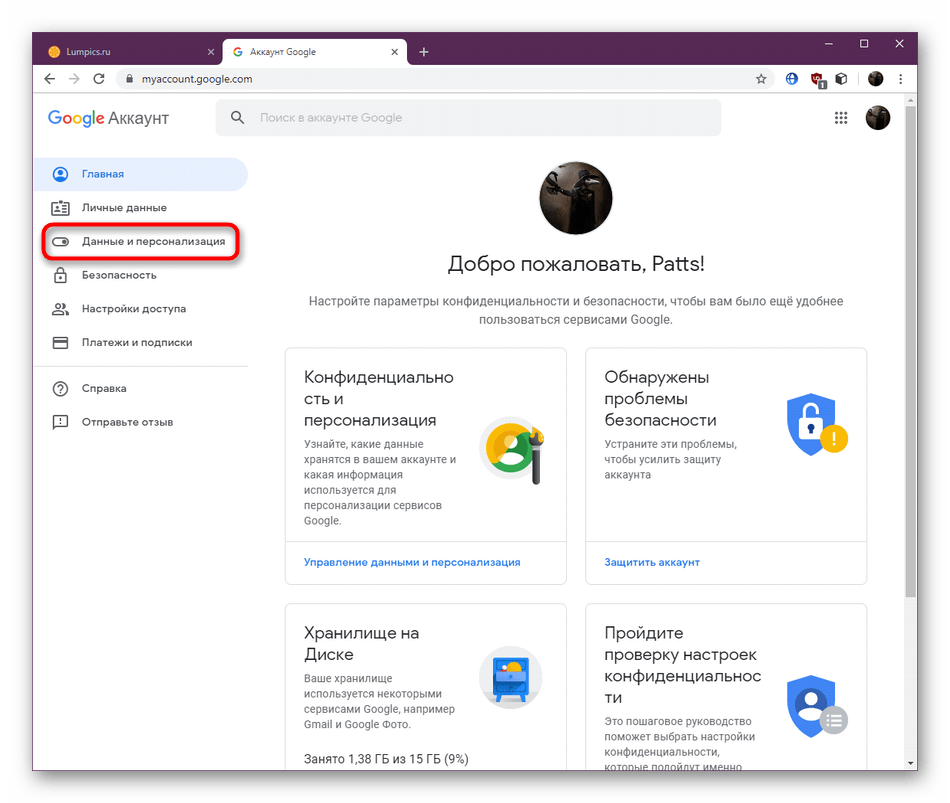Go to Безопасность section

[x=141, y=275]
